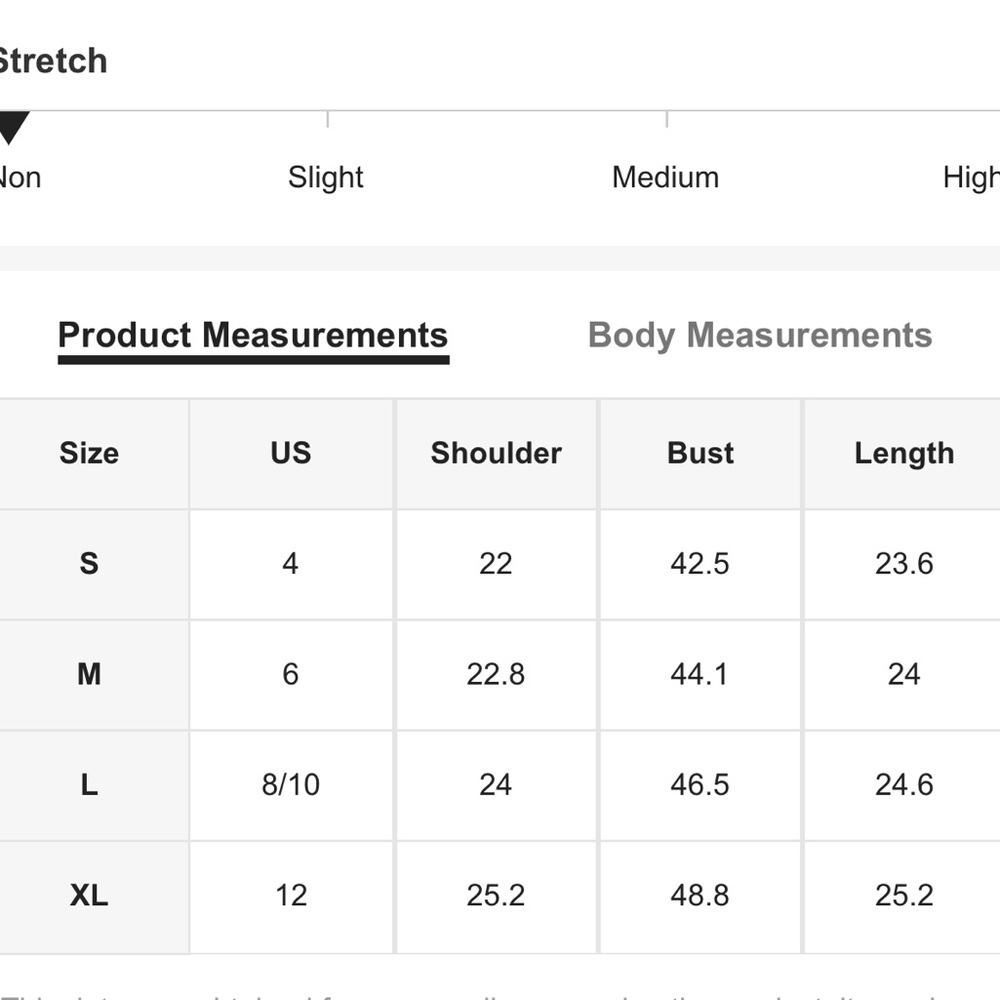Select the S size row label
This screenshot has width=1000, height=1000.
tap(89, 564)
